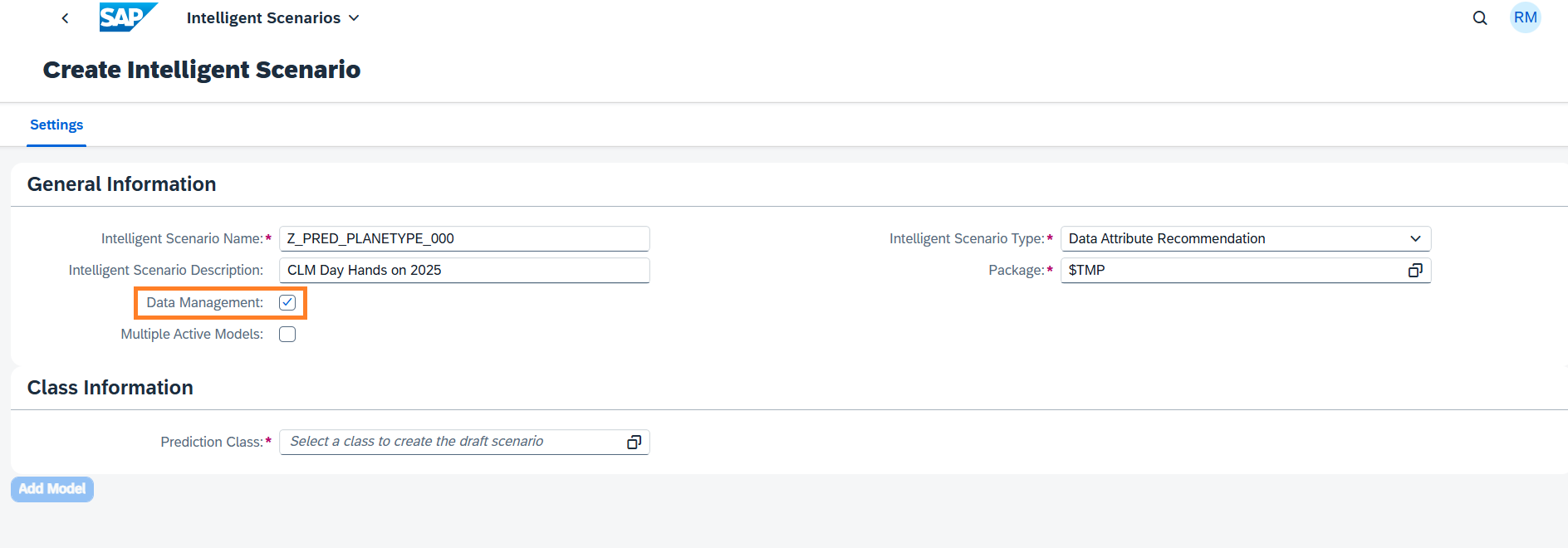Focus the Intelligent Scenario Description field

click(463, 271)
